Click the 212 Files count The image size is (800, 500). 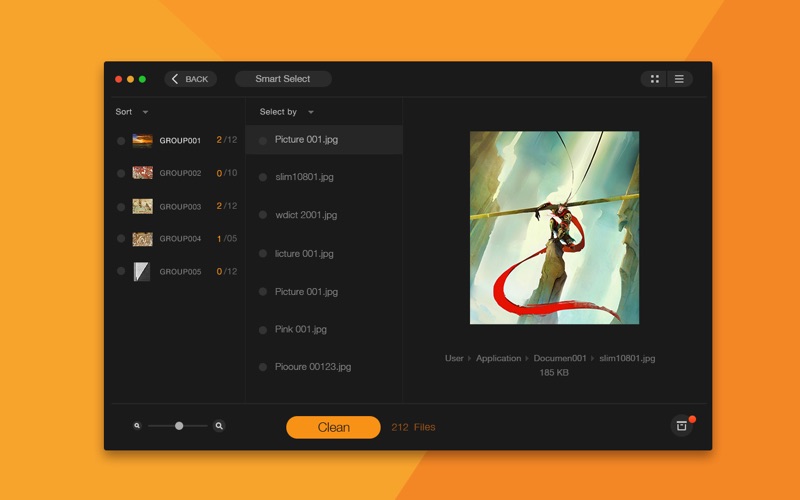413,427
